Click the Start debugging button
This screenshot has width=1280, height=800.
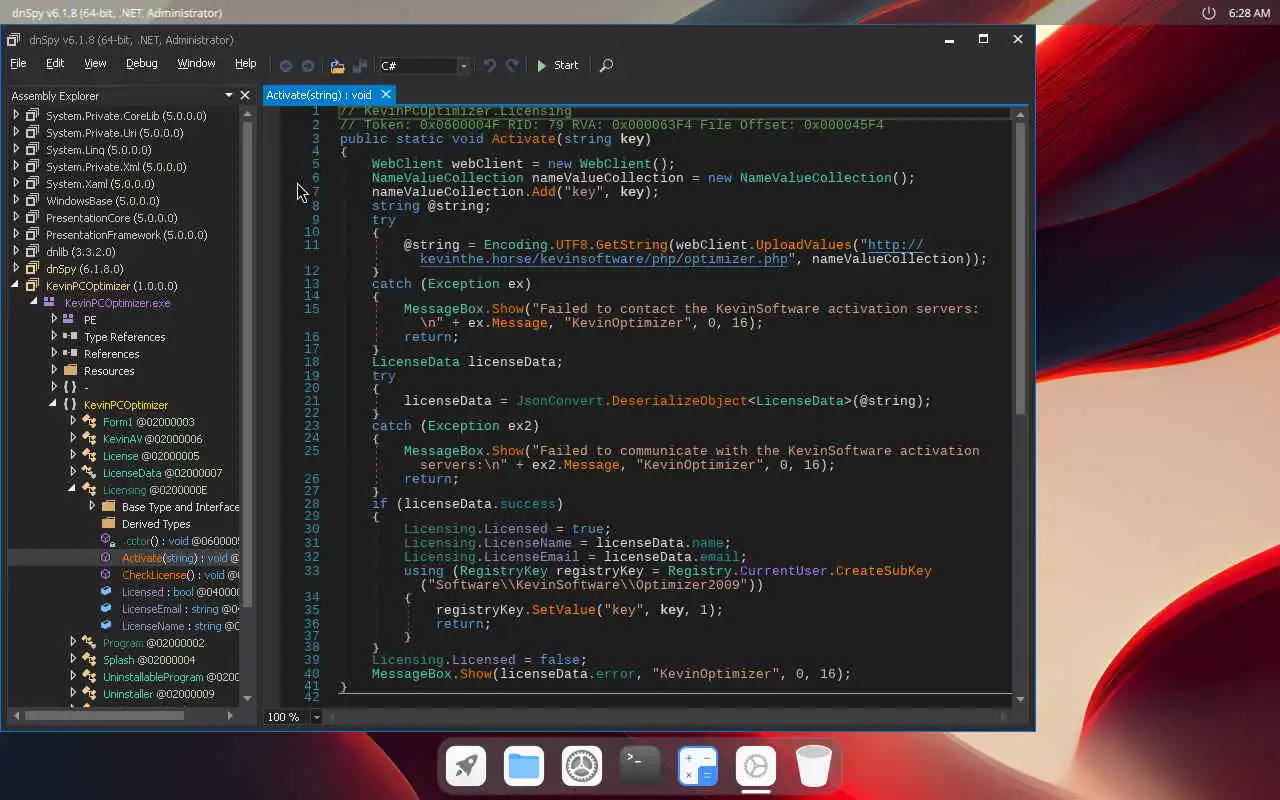[x=557, y=65]
